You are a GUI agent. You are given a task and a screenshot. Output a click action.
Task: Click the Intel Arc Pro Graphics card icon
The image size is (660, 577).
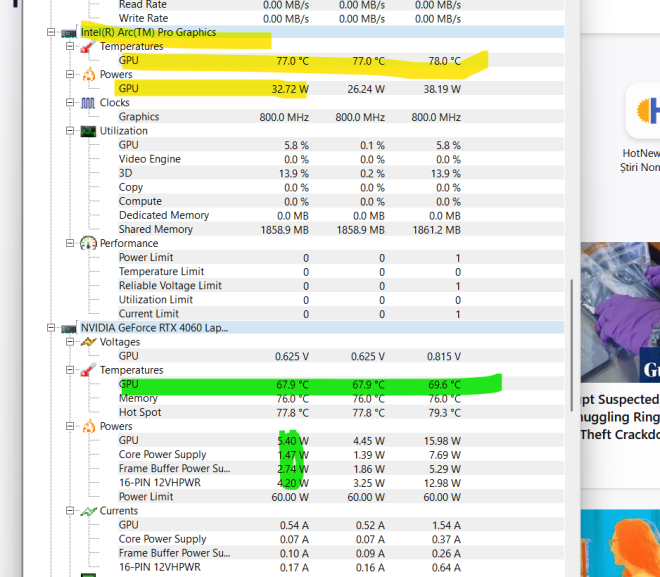[x=68, y=33]
